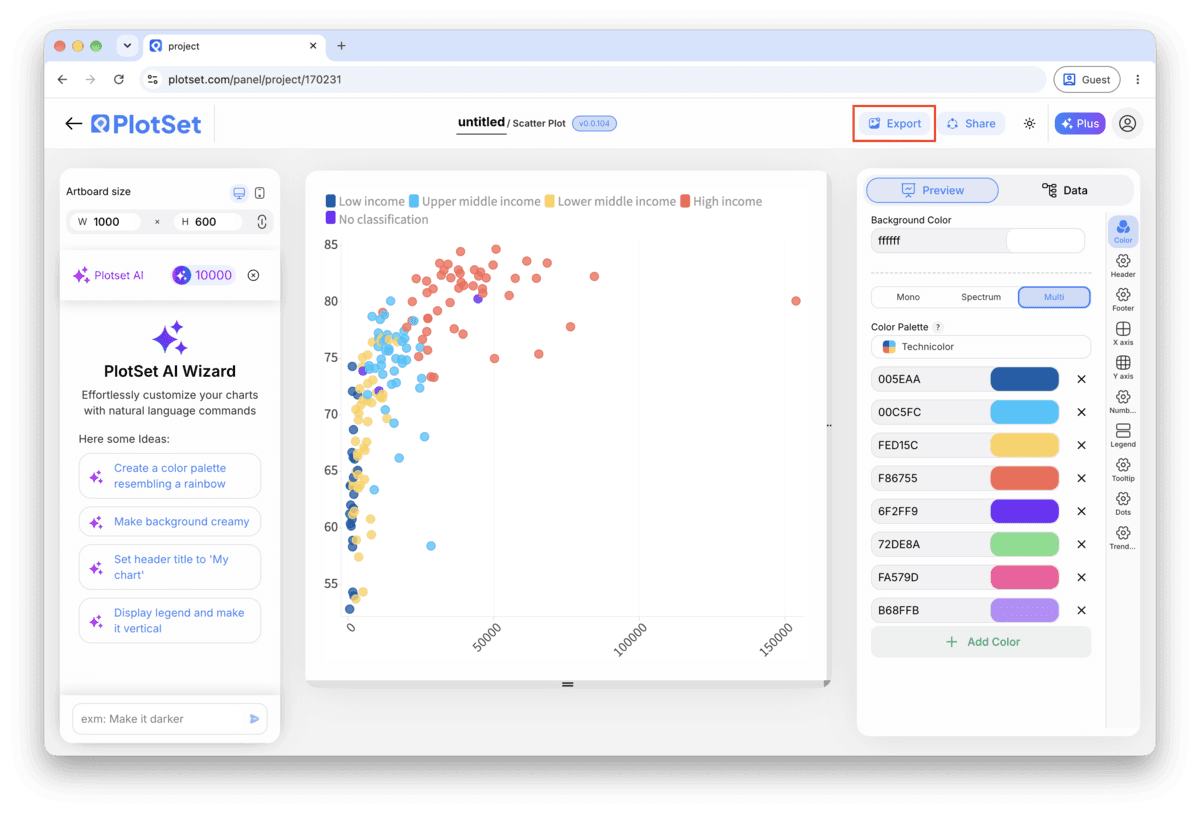Click Add Color button

pos(981,642)
